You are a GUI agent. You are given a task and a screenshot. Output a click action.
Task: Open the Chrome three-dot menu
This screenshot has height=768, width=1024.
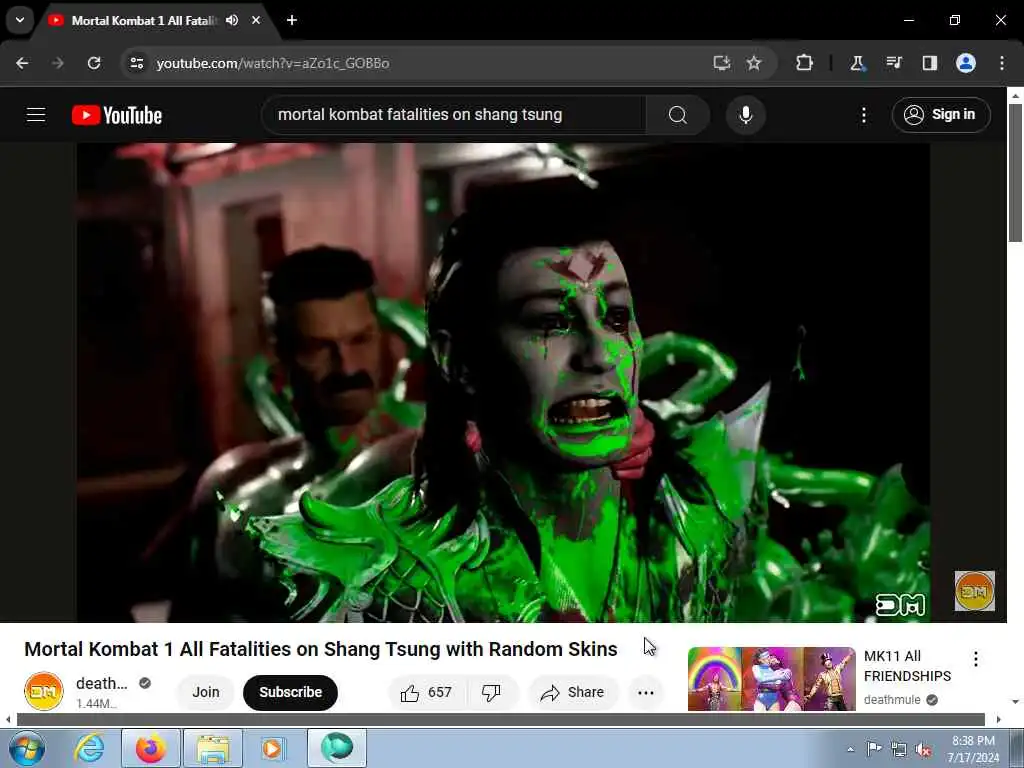[1002, 63]
